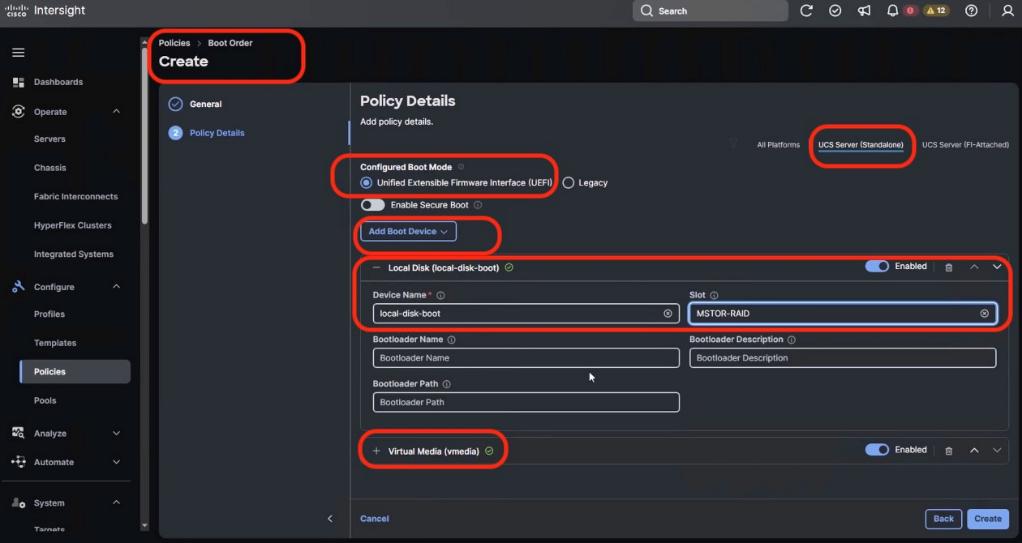Click the sidebar scrollbar down arrow

(x=144, y=525)
